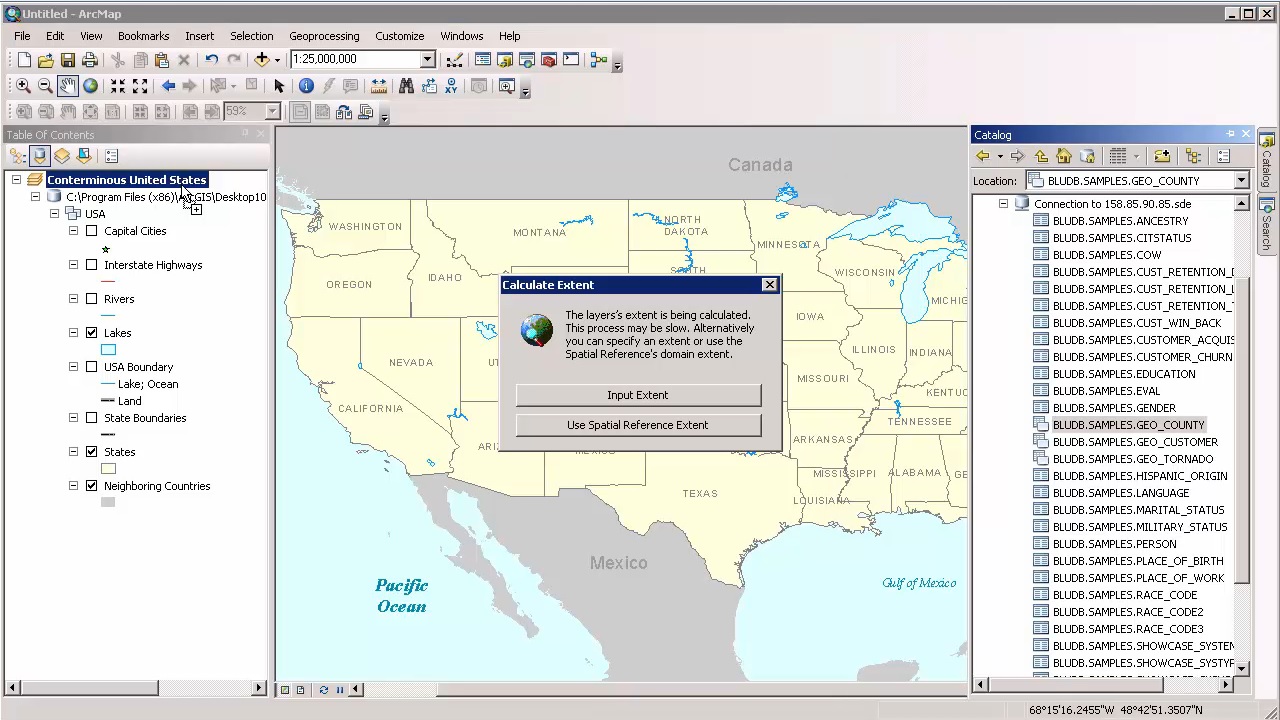Enable the State Boundaries layer checkbox
This screenshot has width=1280, height=720.
click(x=92, y=418)
